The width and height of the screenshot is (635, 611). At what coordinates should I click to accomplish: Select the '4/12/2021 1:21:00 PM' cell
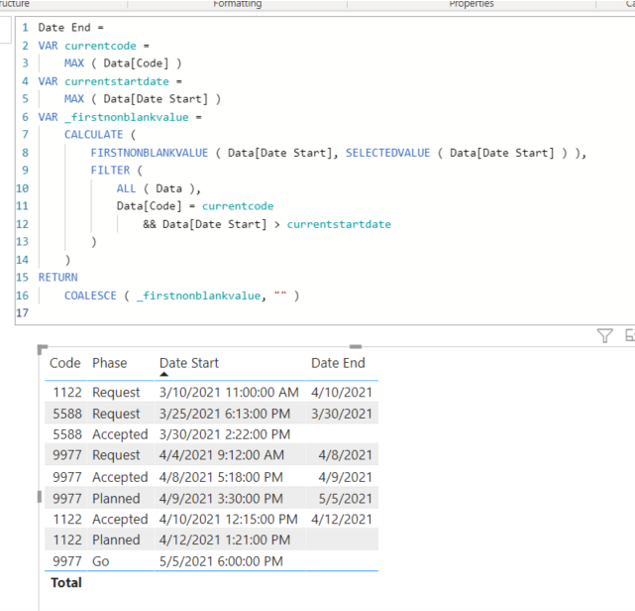coord(225,540)
